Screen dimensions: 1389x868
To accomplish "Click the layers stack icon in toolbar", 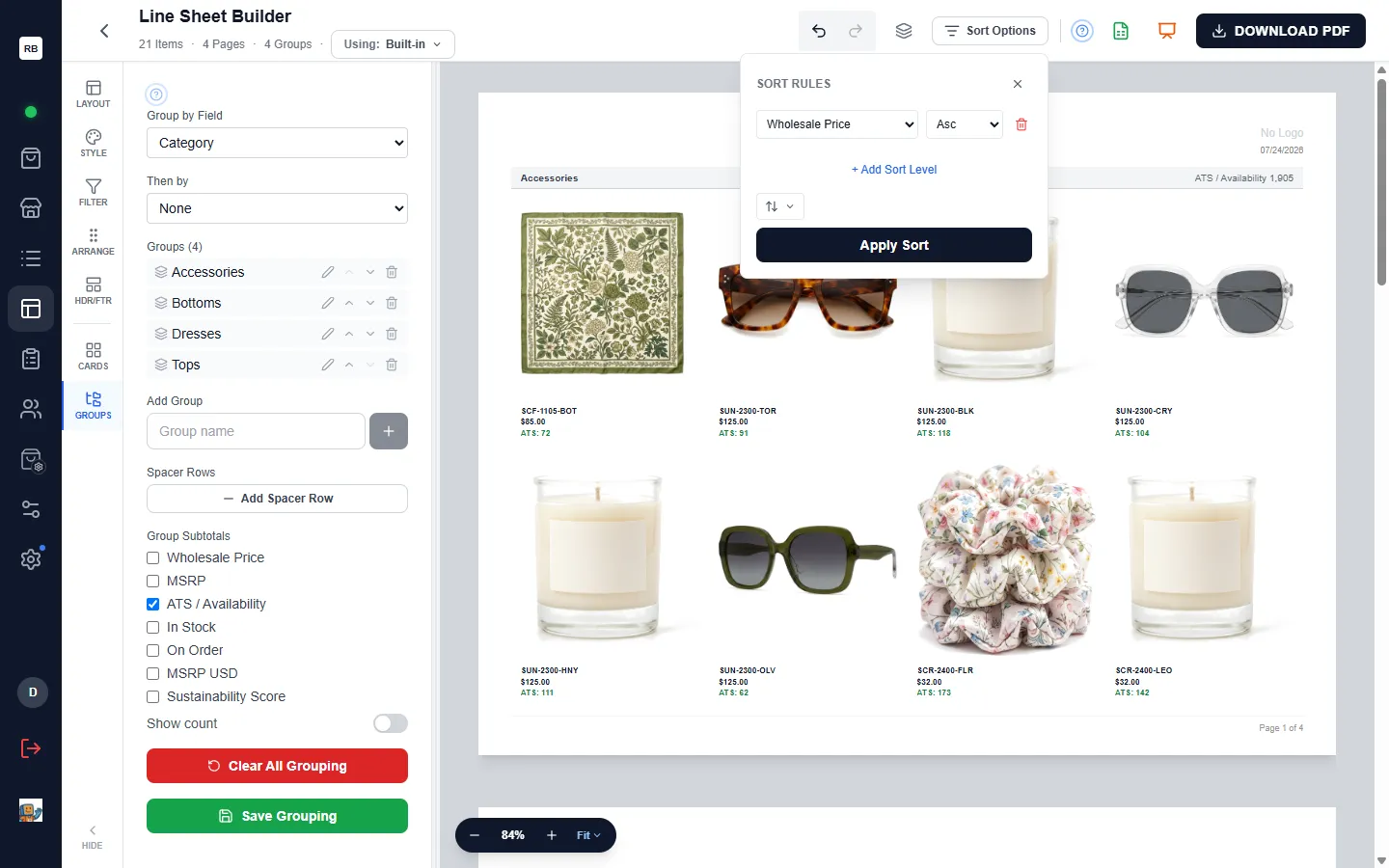I will pos(904,31).
